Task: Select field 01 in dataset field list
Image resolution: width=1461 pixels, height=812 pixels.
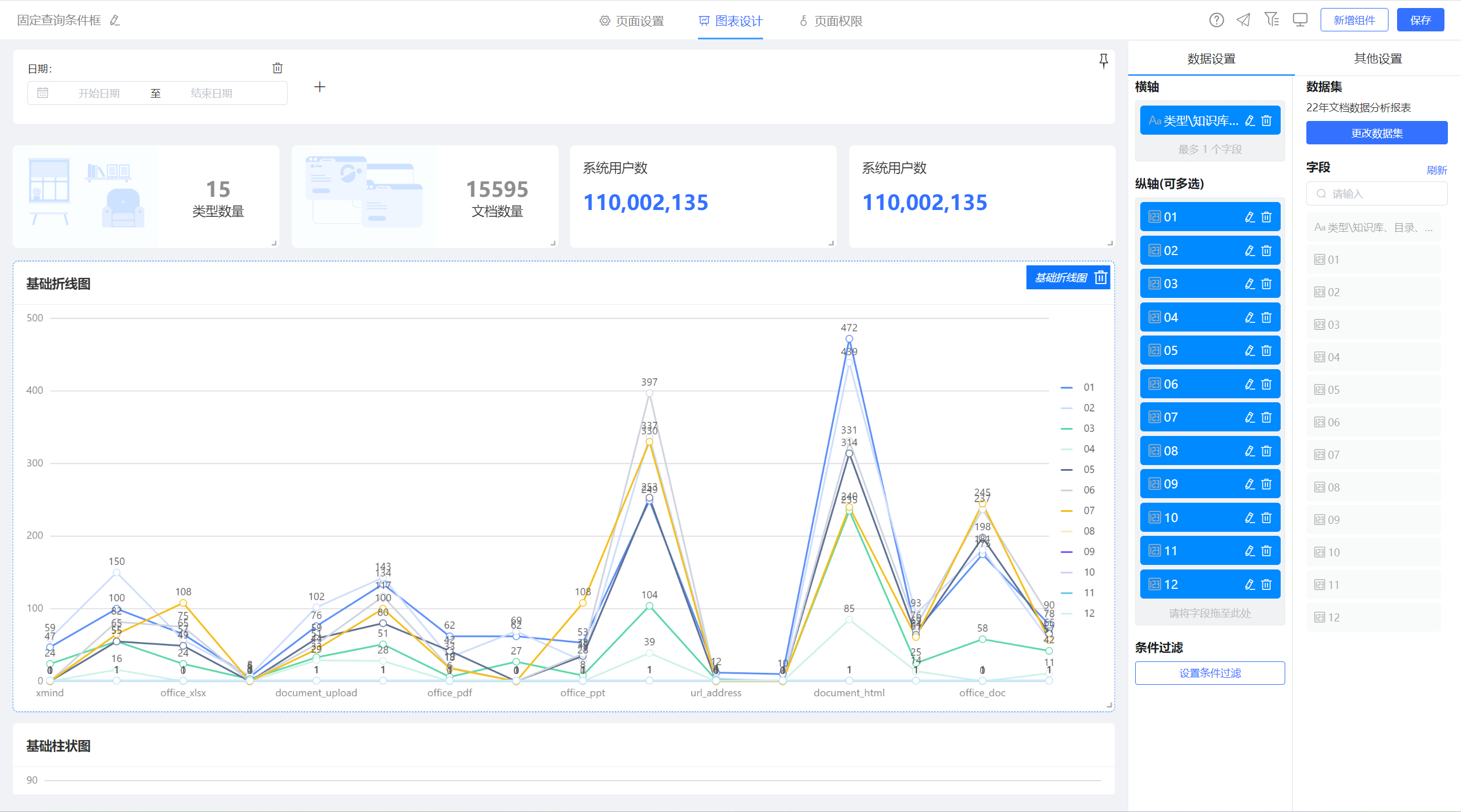Action: [x=1374, y=260]
